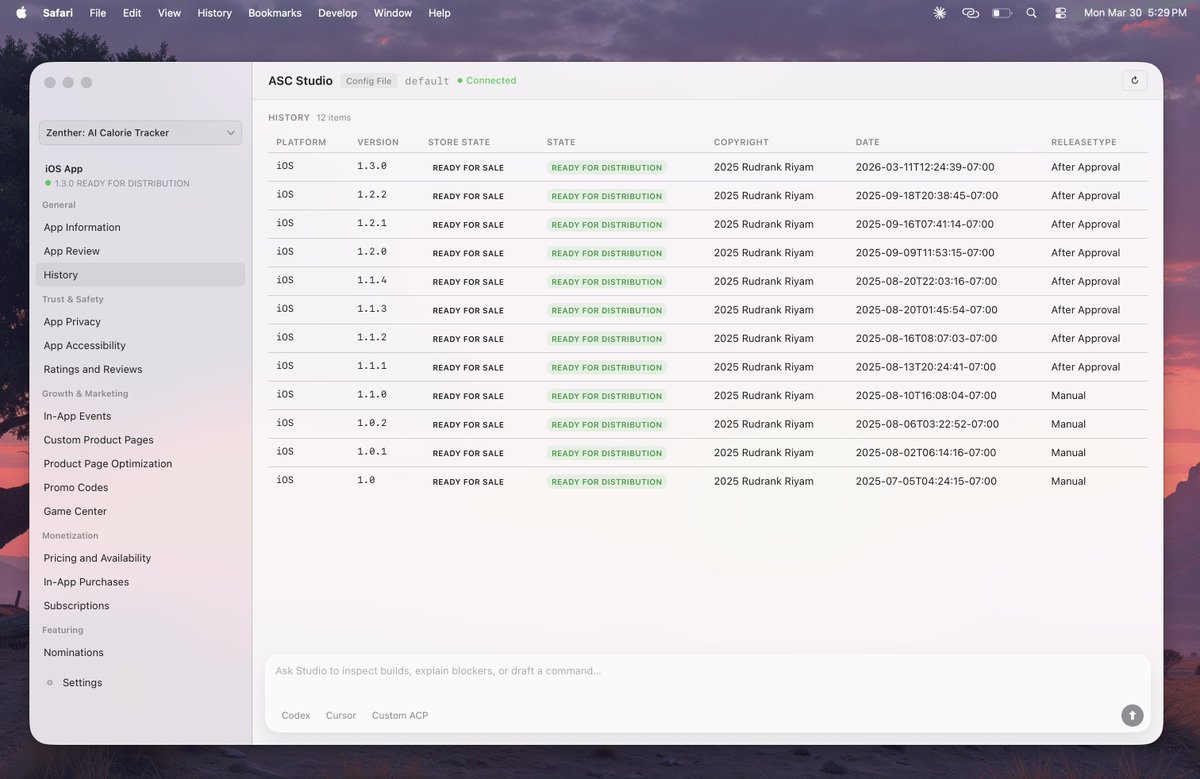Open In-App Purchases in sidebar
This screenshot has width=1200, height=779.
pos(140,582)
